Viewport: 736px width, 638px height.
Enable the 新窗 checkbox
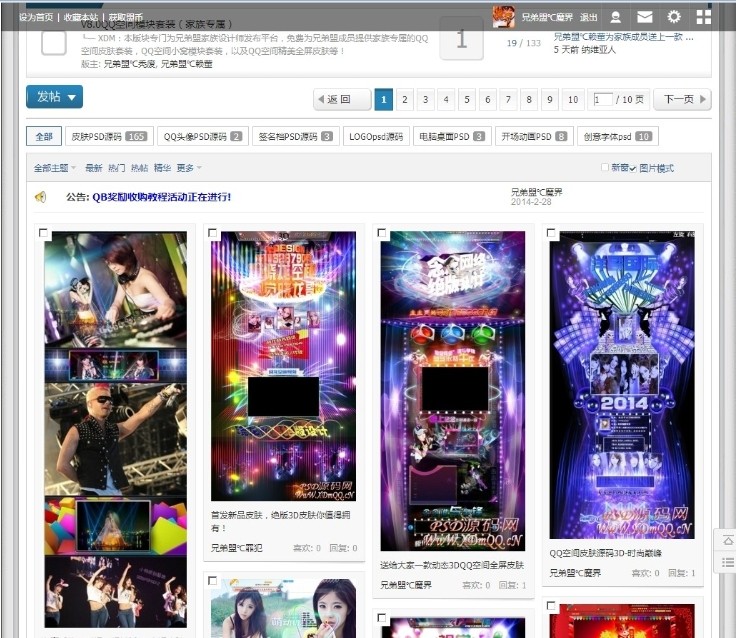[605, 167]
